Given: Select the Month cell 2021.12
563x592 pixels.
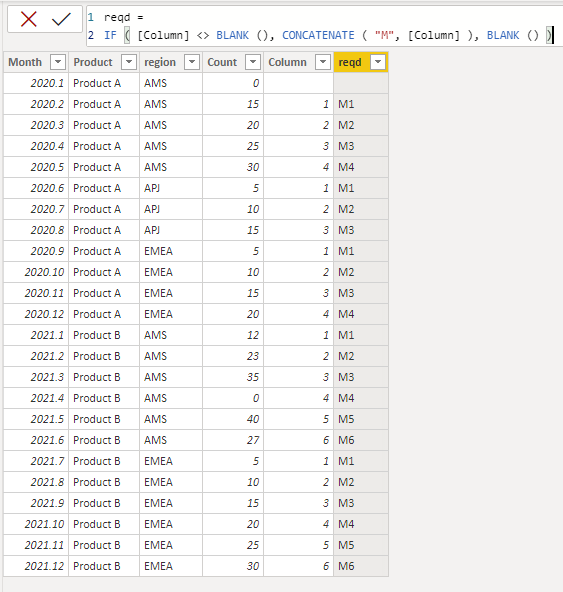Looking at the screenshot, I should pos(36,566).
